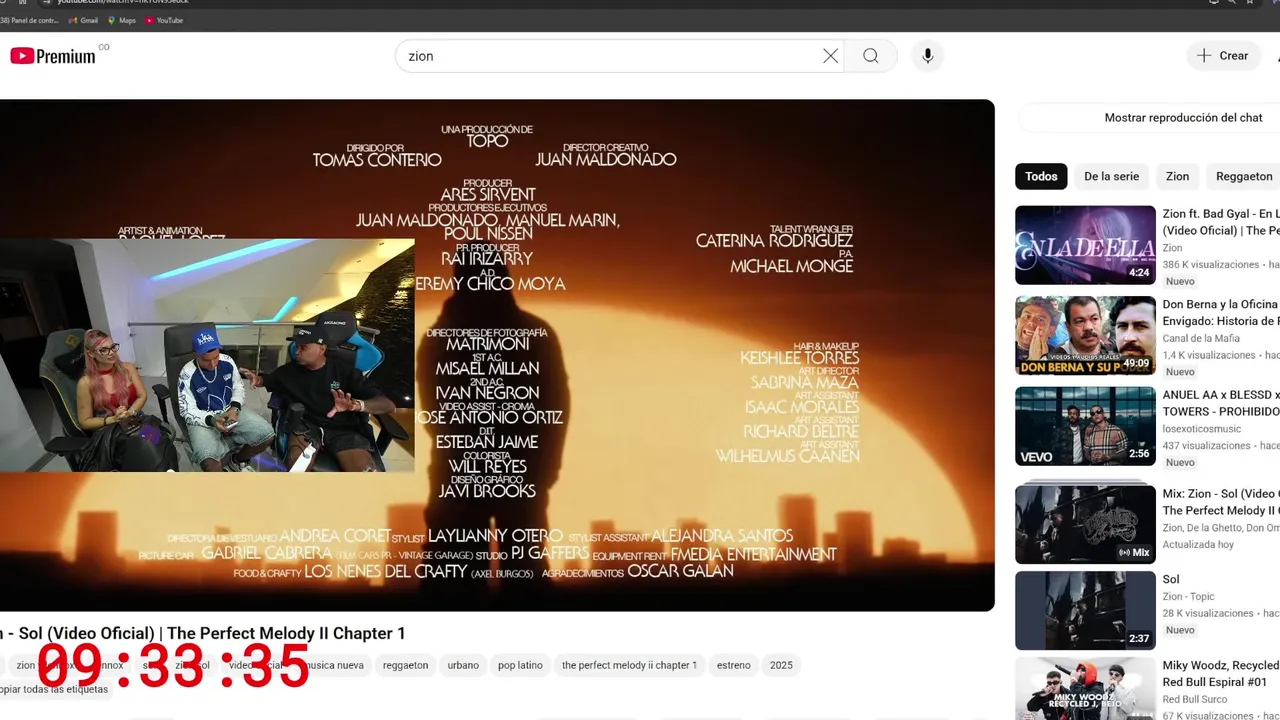Open the Gmail bookmark
Image resolution: width=1280 pixels, height=720 pixels.
[x=83, y=20]
